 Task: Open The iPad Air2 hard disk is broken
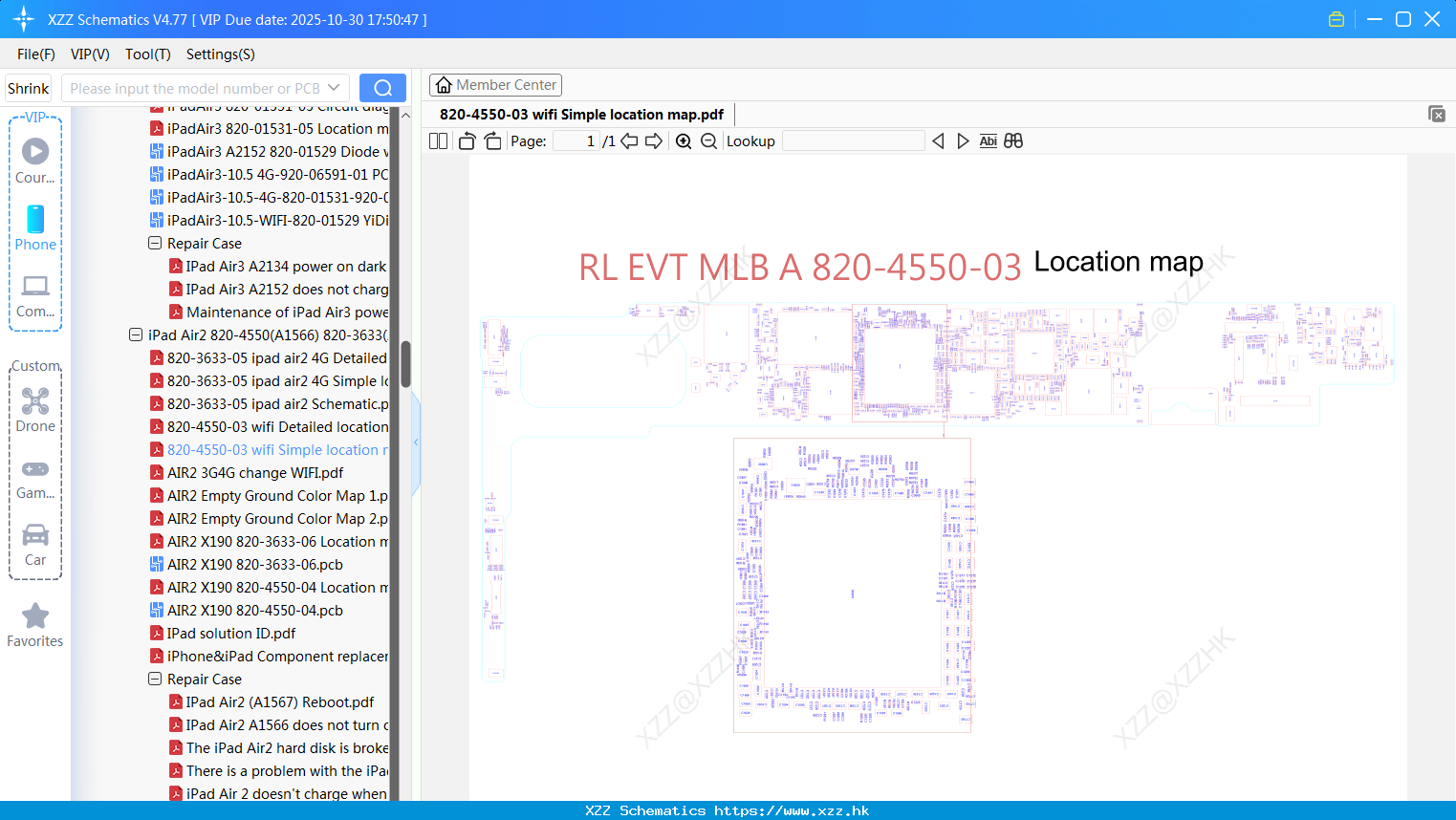279,747
